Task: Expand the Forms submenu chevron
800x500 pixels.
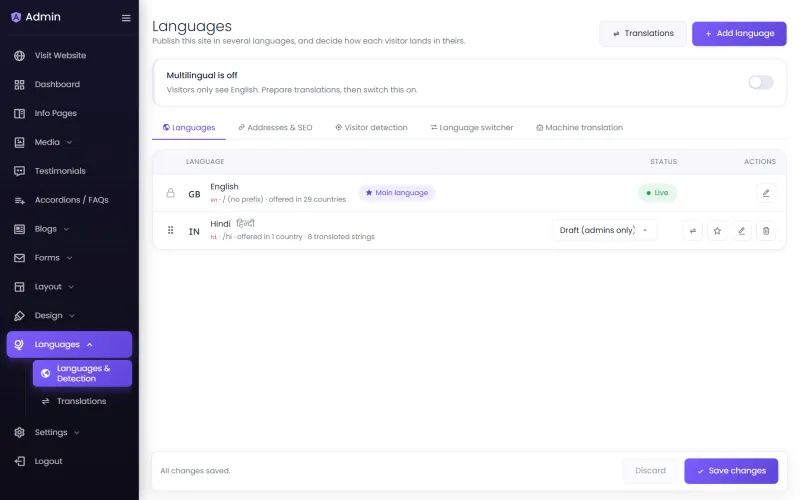Action: (x=69, y=258)
